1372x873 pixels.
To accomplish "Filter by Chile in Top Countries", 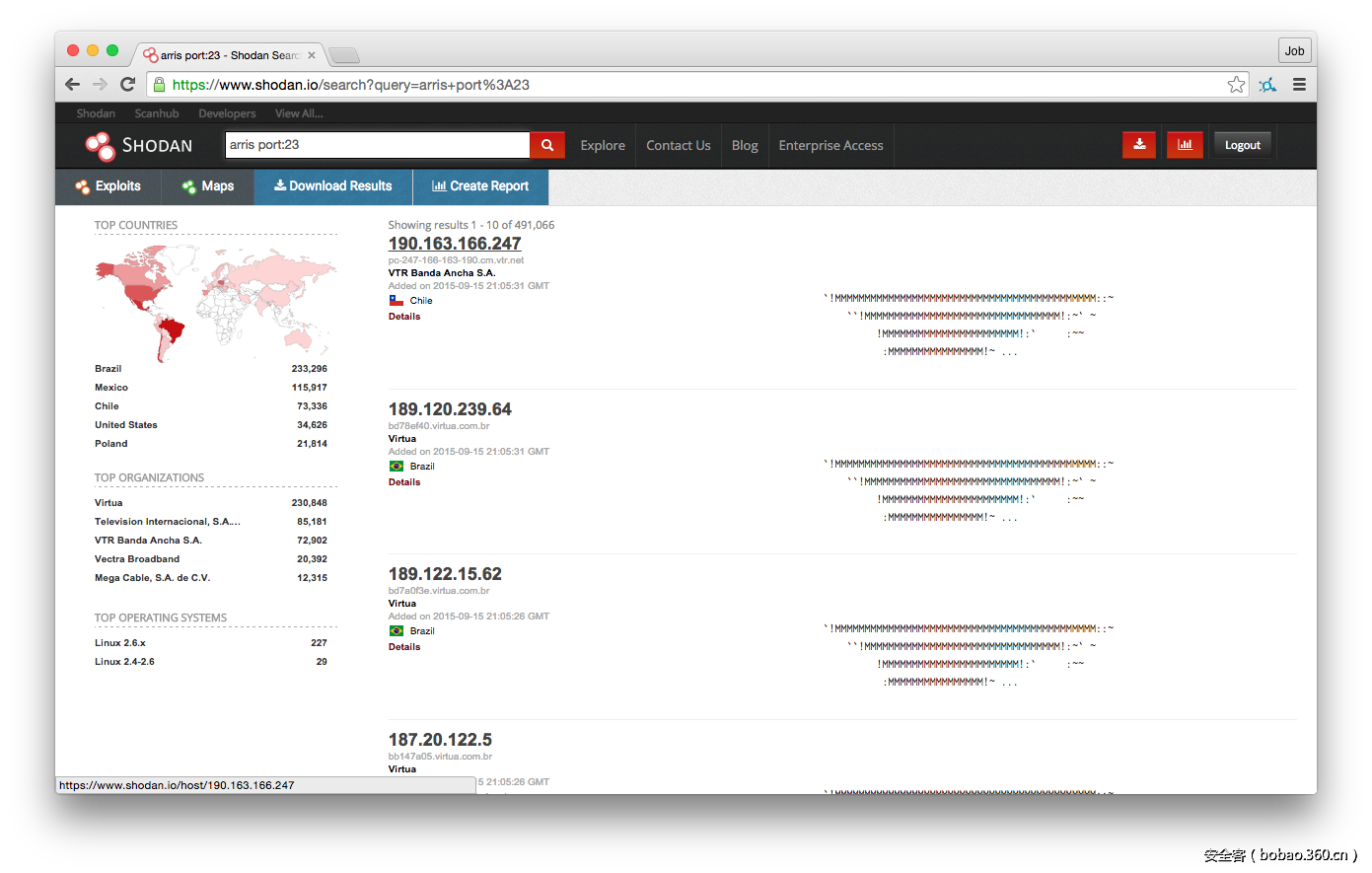I will (107, 406).
